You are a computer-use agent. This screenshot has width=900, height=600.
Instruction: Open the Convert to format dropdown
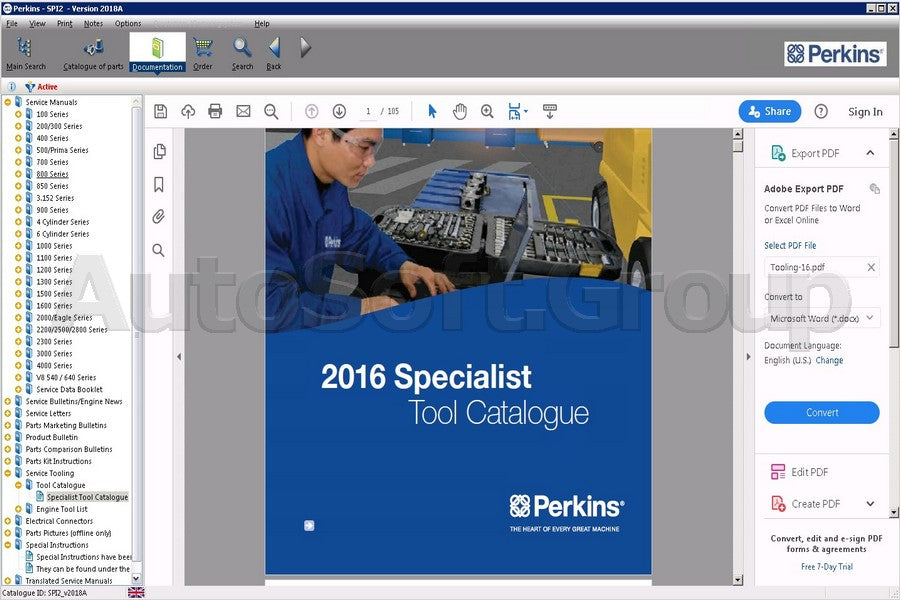pos(821,318)
